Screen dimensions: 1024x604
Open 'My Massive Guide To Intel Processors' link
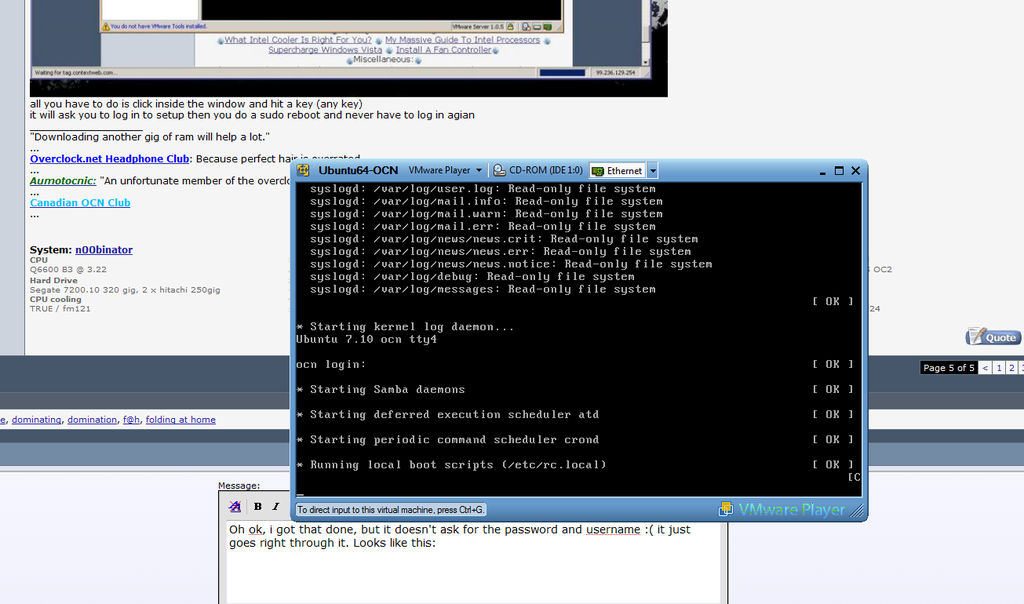click(x=462, y=40)
